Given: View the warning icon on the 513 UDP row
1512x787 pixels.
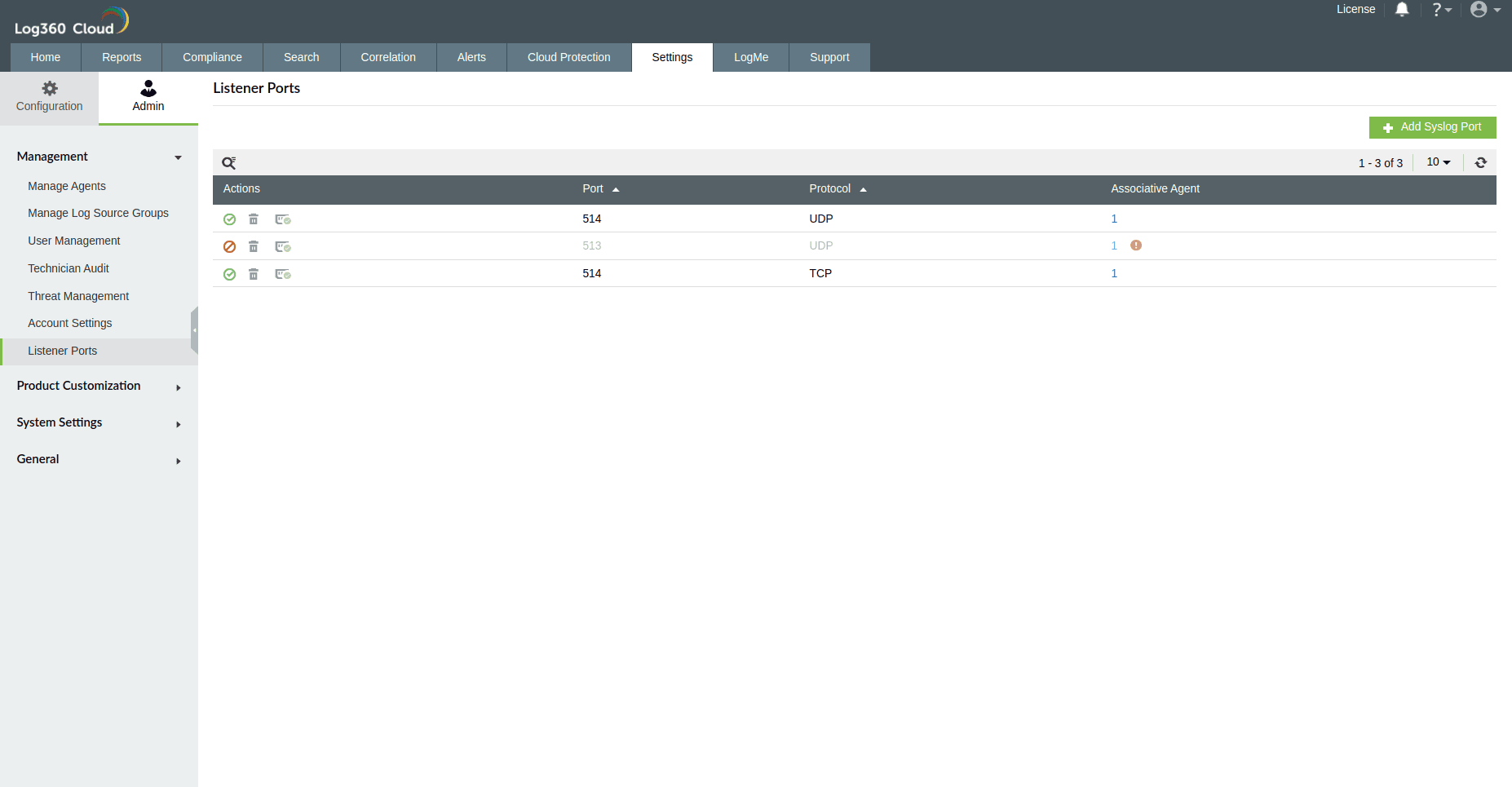Looking at the screenshot, I should (1136, 245).
